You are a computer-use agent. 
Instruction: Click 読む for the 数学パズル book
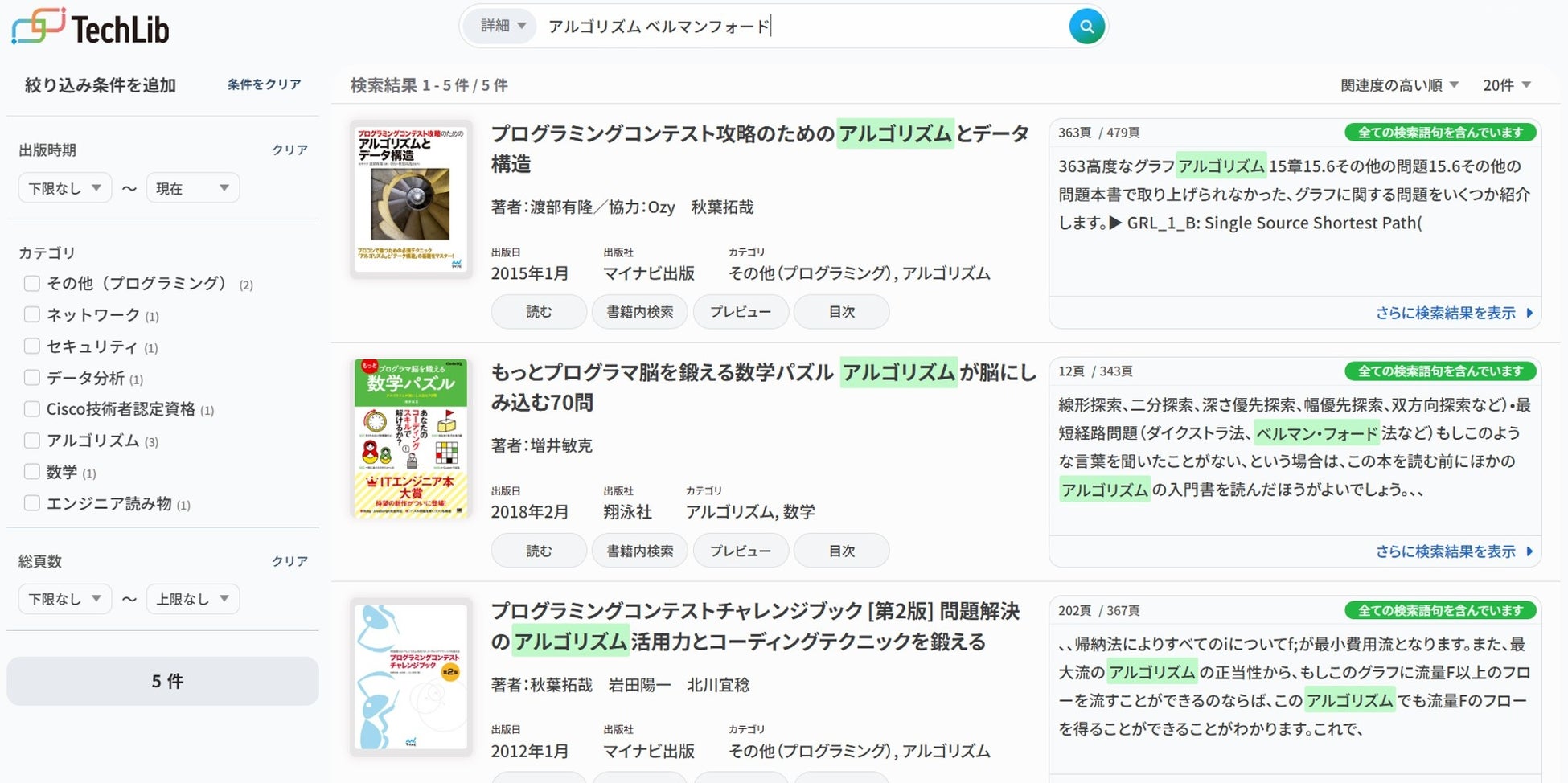[x=539, y=551]
